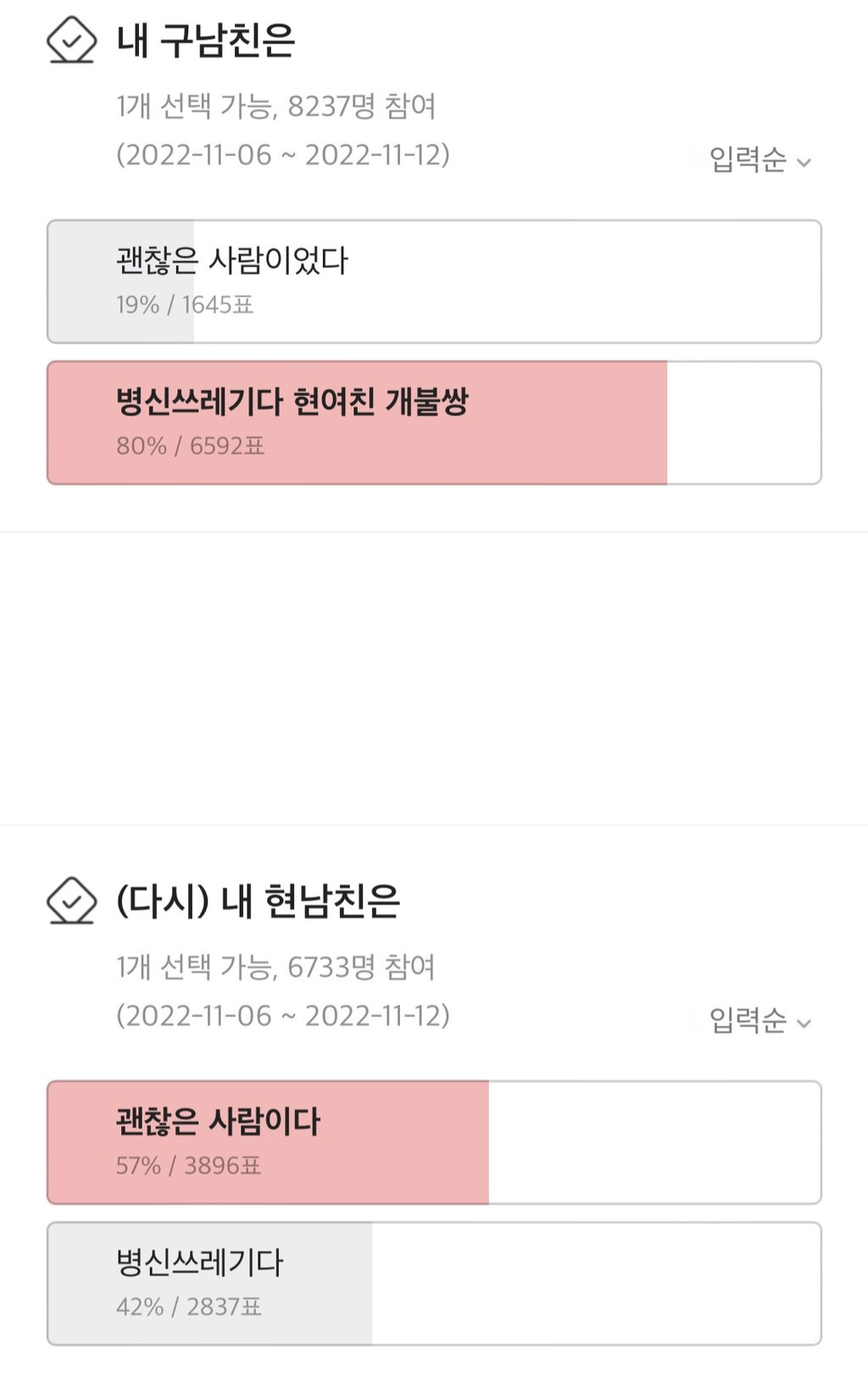Click the first poll's date range text
The height and width of the screenshot is (1379, 868).
(x=283, y=155)
